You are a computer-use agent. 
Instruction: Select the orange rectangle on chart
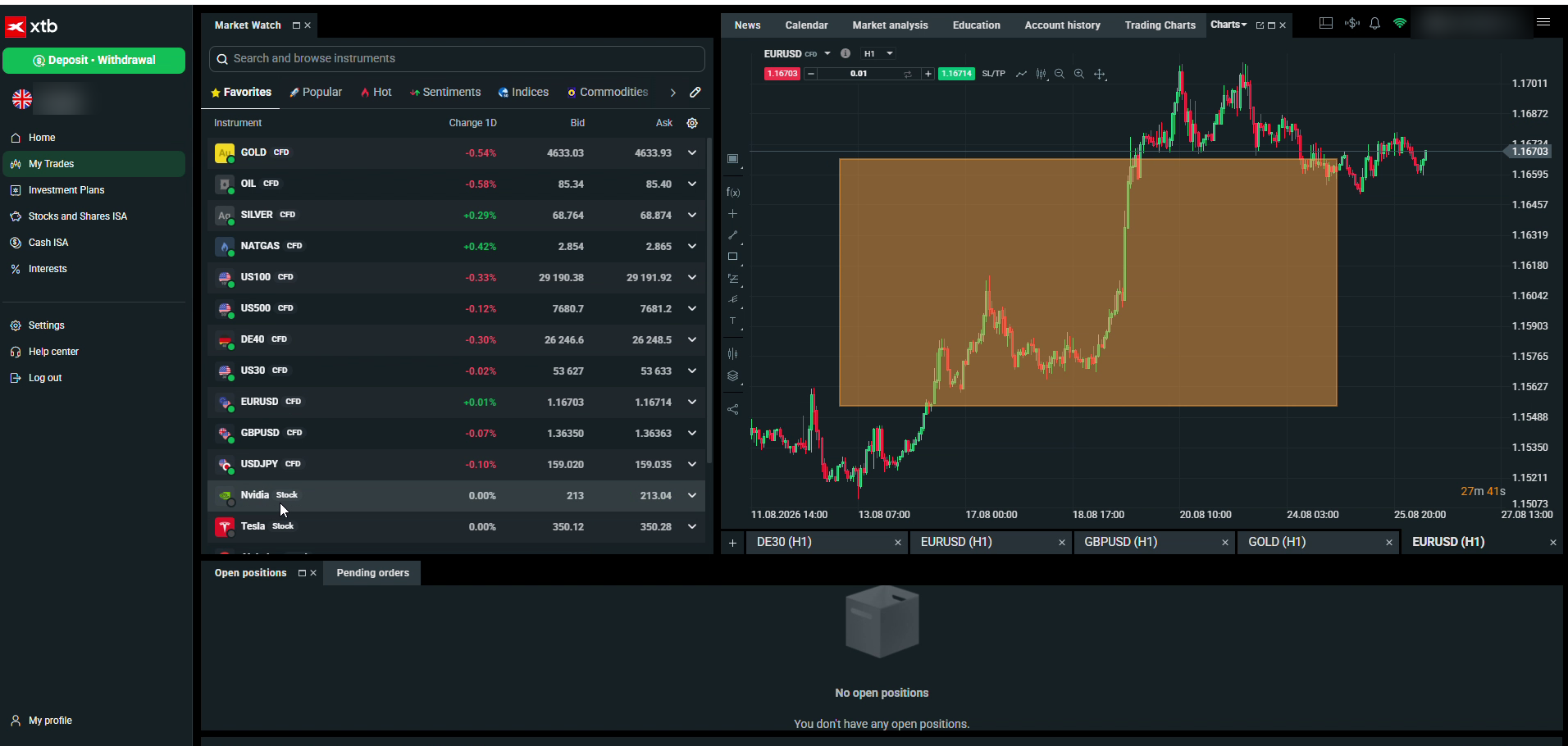(x=1087, y=282)
